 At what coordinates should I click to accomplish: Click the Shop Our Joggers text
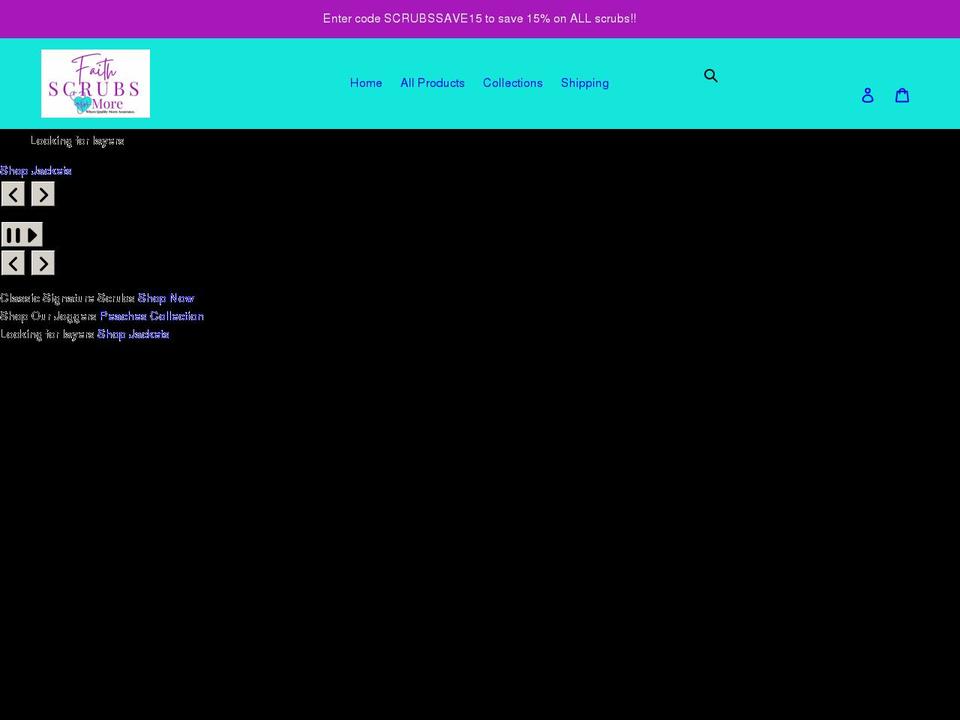click(48, 316)
